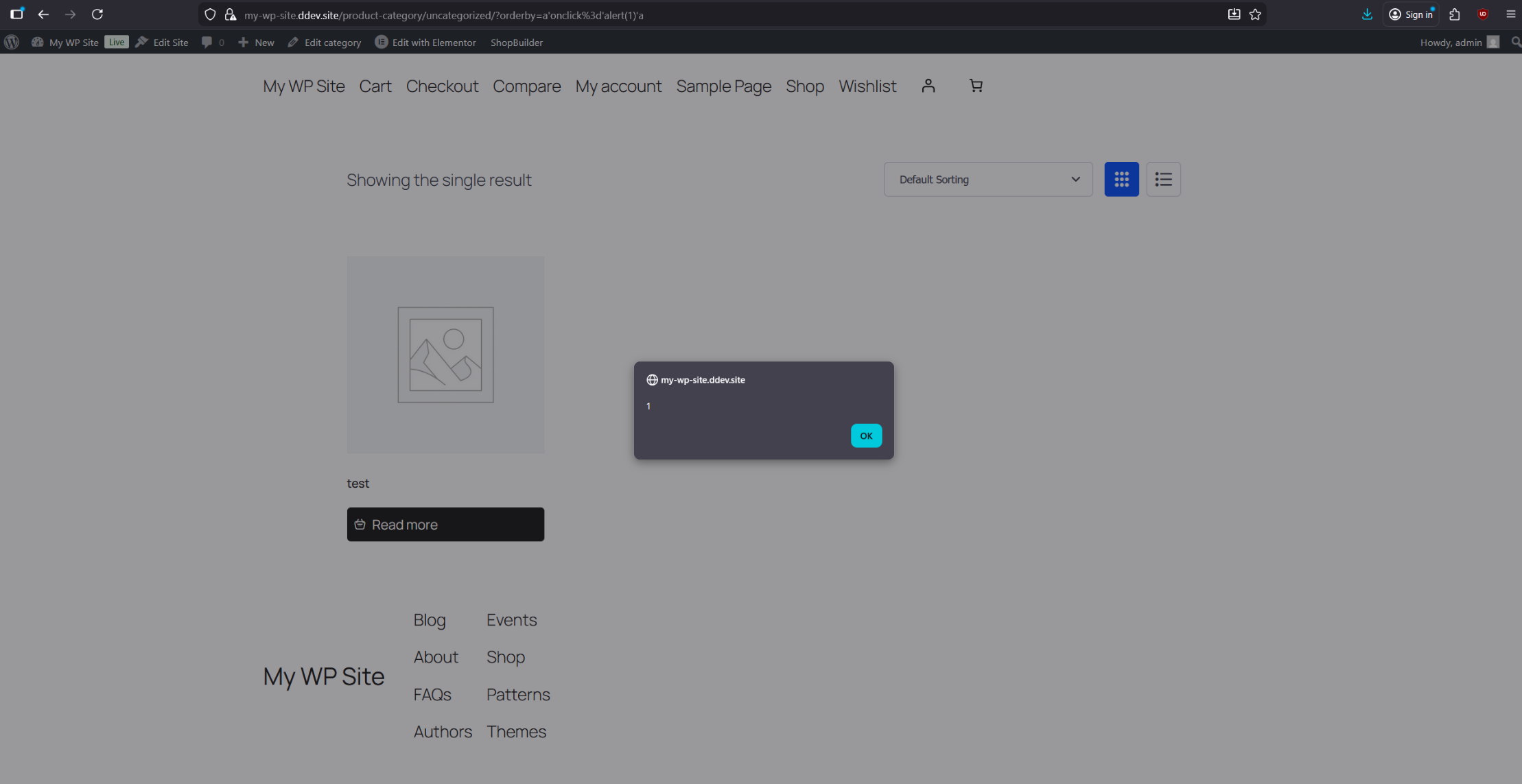Click the uBlock Origin extension icon
The height and width of the screenshot is (784, 1522).
1482,14
